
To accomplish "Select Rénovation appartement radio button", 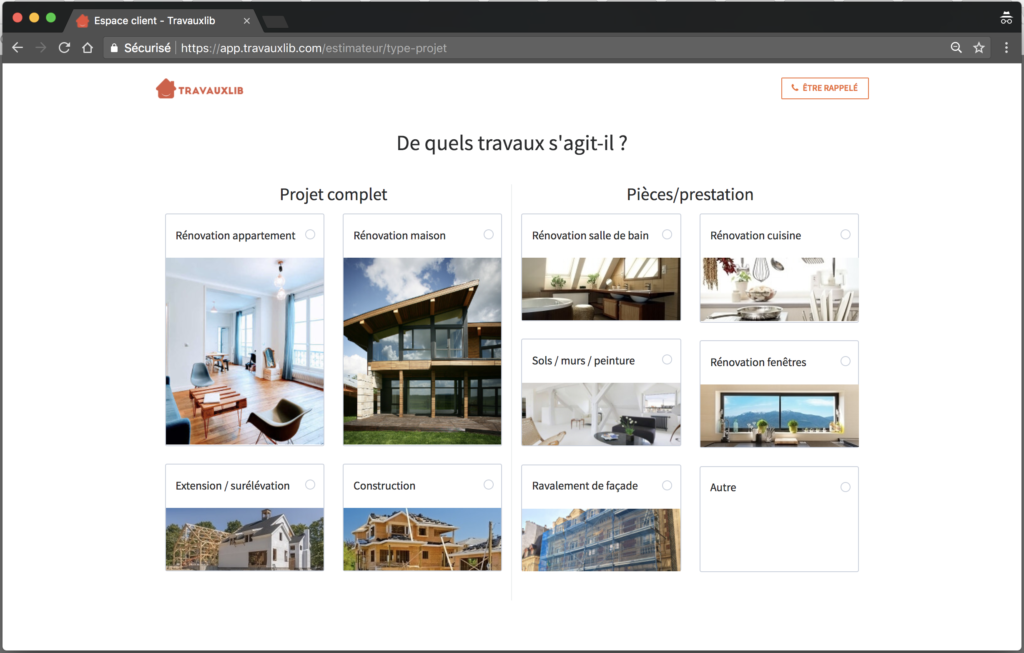I will (x=310, y=234).
